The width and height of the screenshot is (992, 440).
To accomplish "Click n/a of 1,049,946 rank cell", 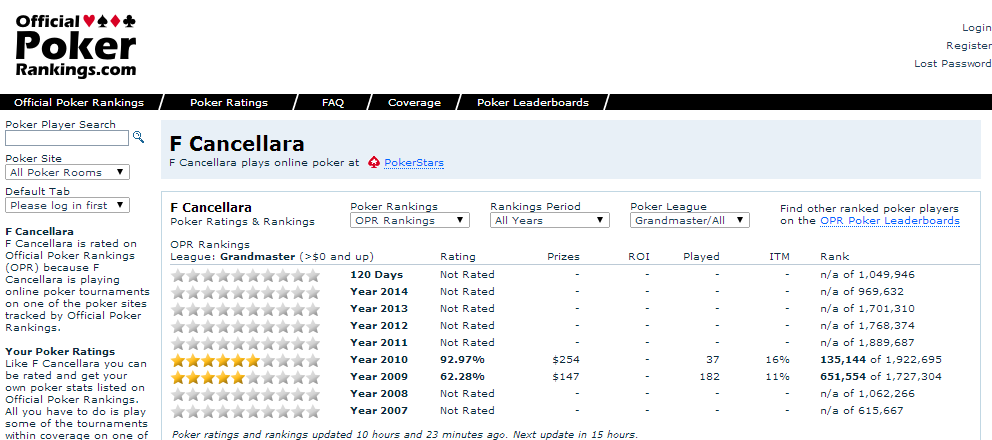I will [867, 275].
